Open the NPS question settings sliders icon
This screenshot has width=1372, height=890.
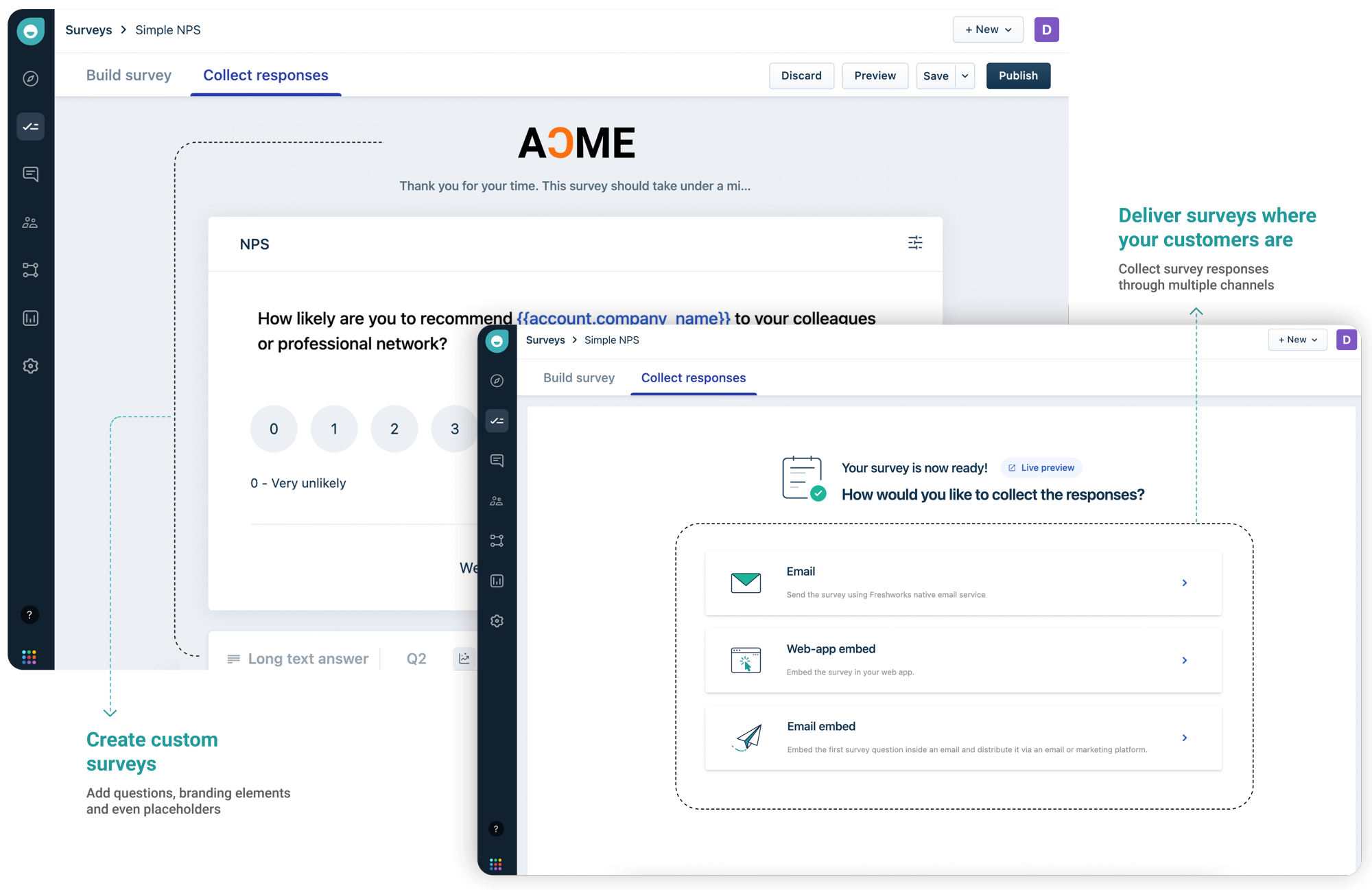[916, 242]
